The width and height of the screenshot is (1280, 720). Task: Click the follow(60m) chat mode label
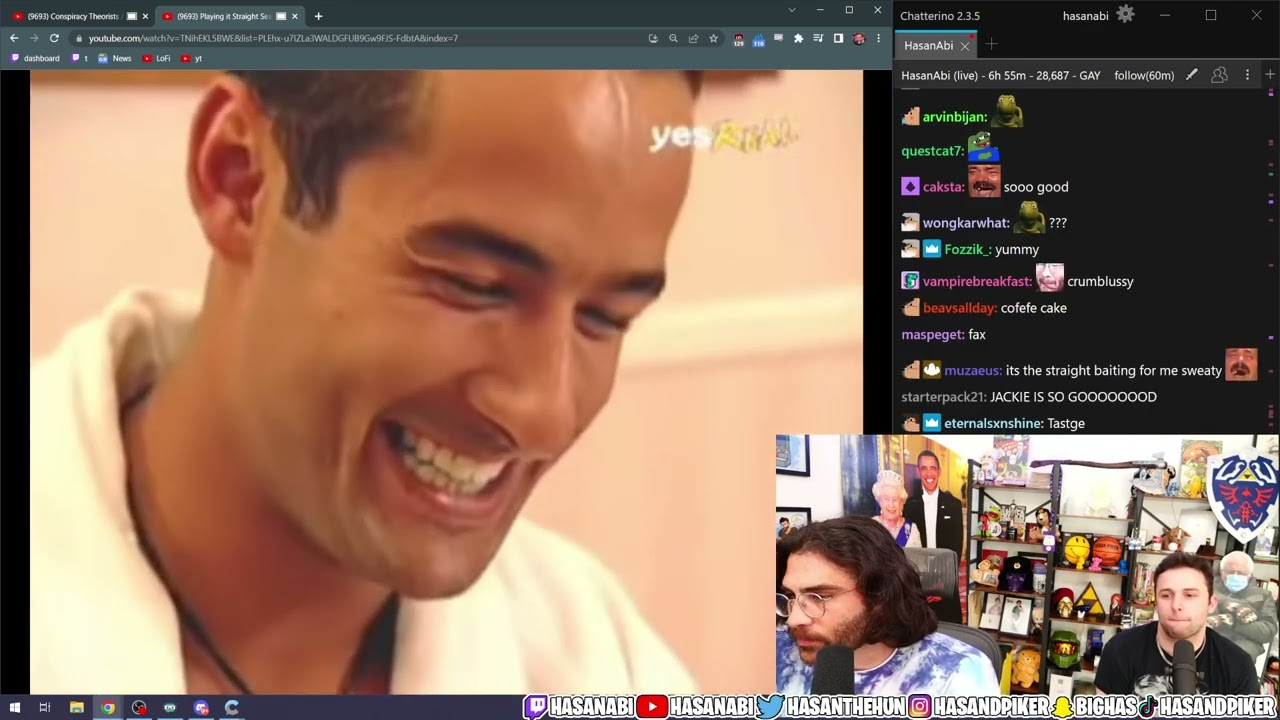tap(1144, 75)
